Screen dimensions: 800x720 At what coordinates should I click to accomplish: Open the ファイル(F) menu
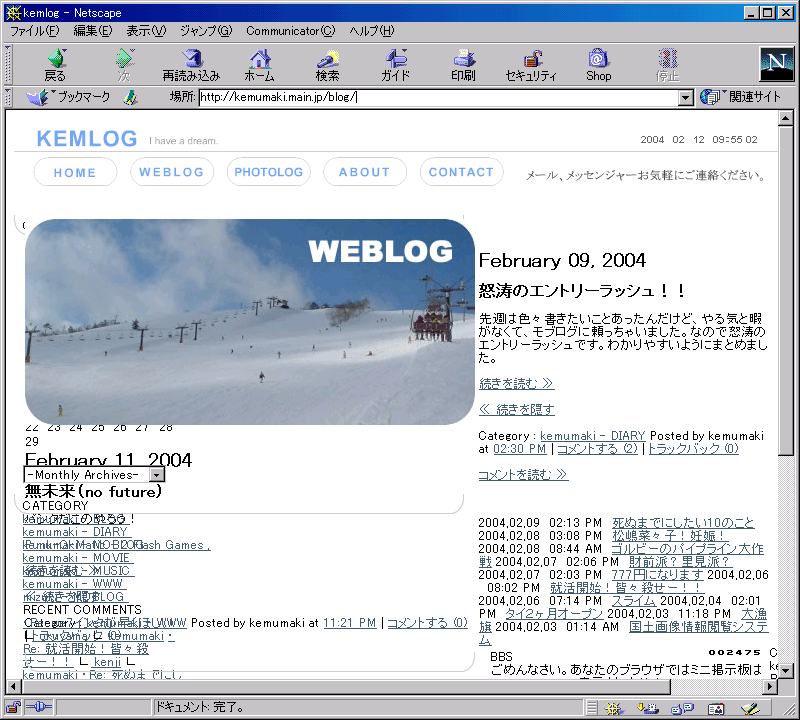click(35, 31)
